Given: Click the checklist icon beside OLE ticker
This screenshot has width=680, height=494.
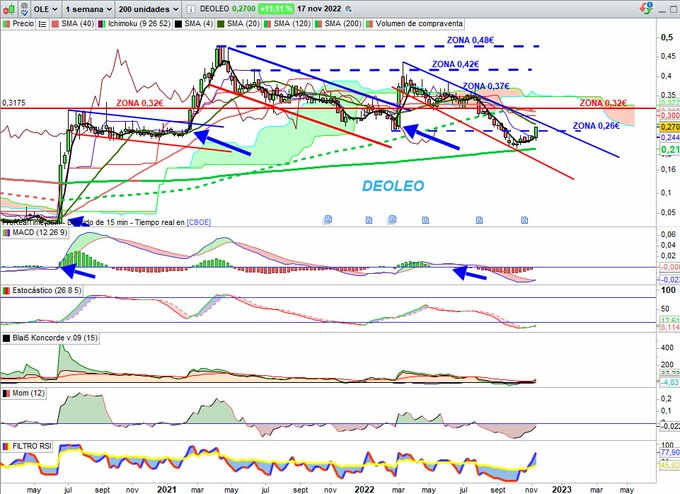Looking at the screenshot, I should tap(24, 9).
